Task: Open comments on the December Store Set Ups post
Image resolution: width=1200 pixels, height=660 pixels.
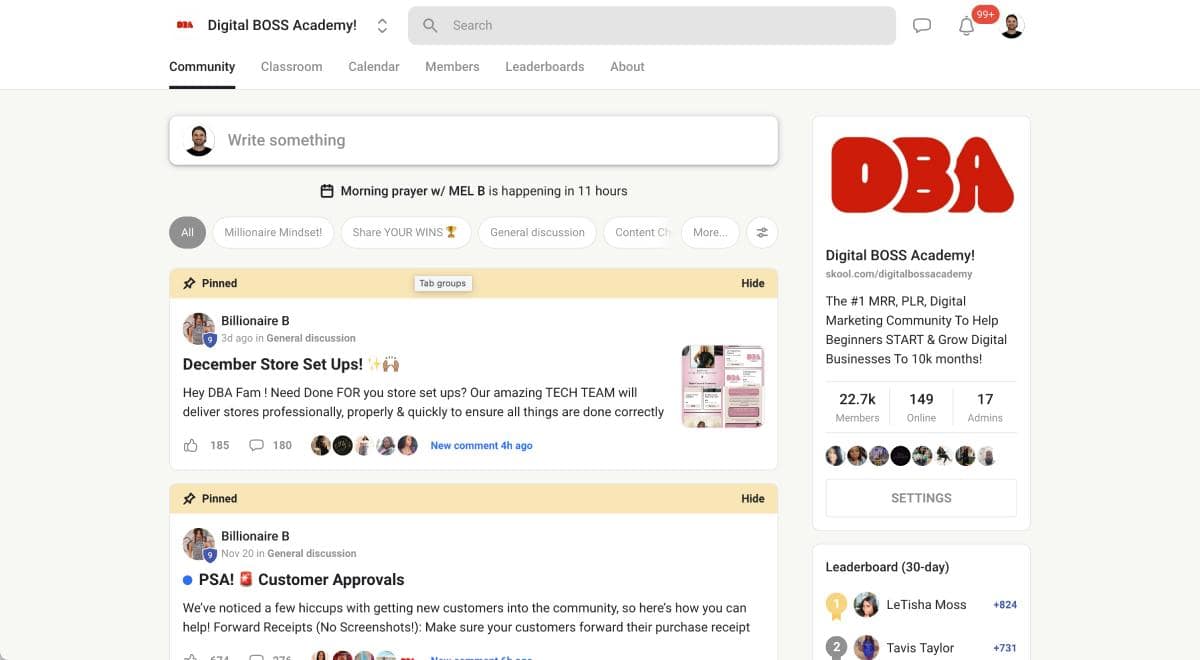Action: [256, 445]
